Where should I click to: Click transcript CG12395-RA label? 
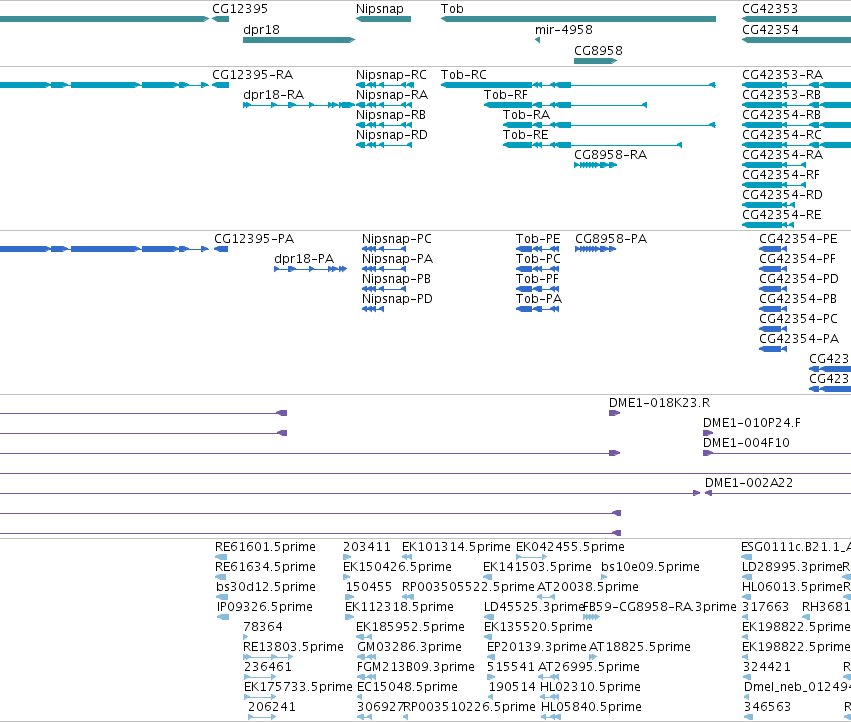click(x=252, y=75)
